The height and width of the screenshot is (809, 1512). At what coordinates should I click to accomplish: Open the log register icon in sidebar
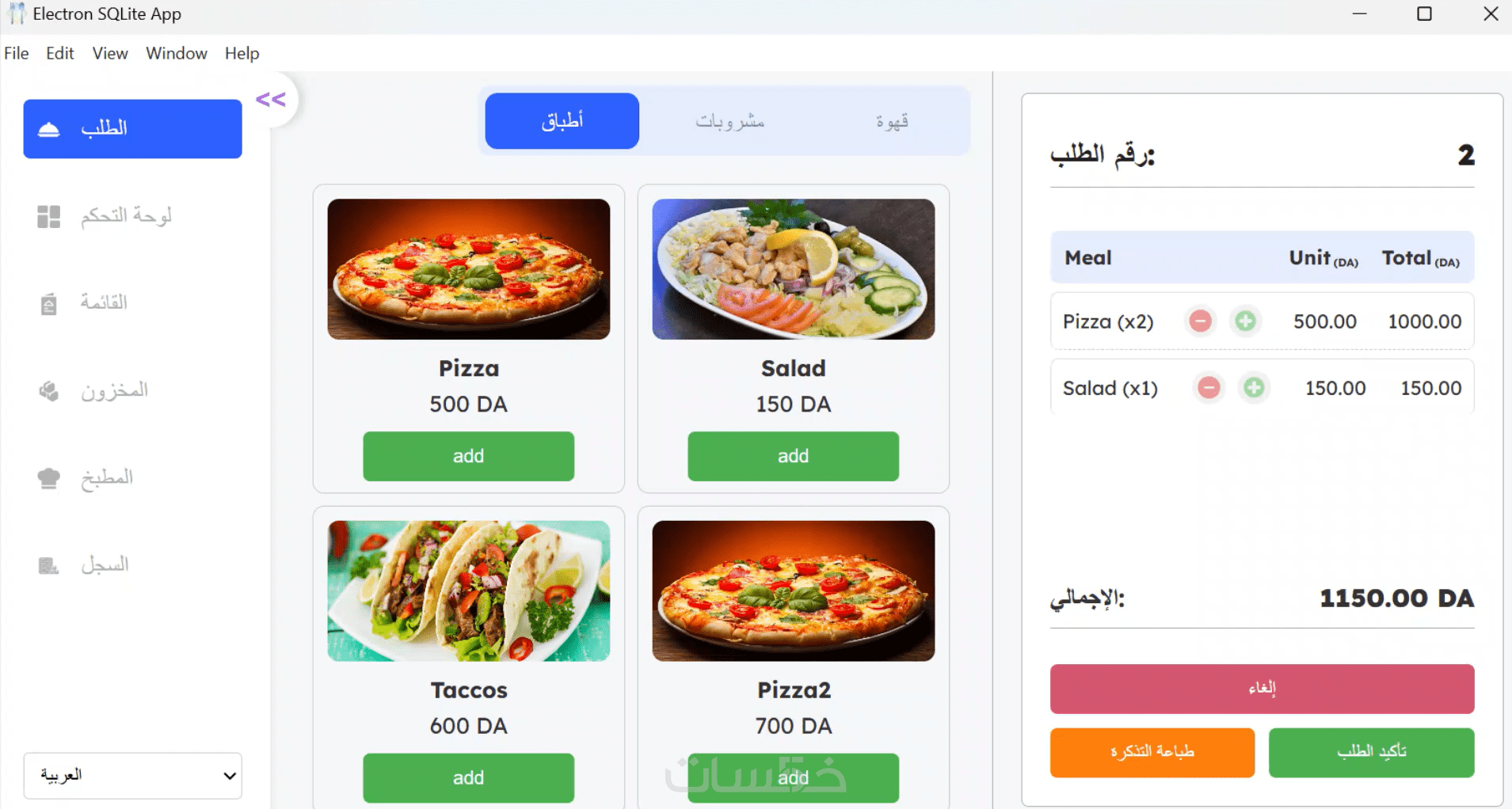point(49,565)
